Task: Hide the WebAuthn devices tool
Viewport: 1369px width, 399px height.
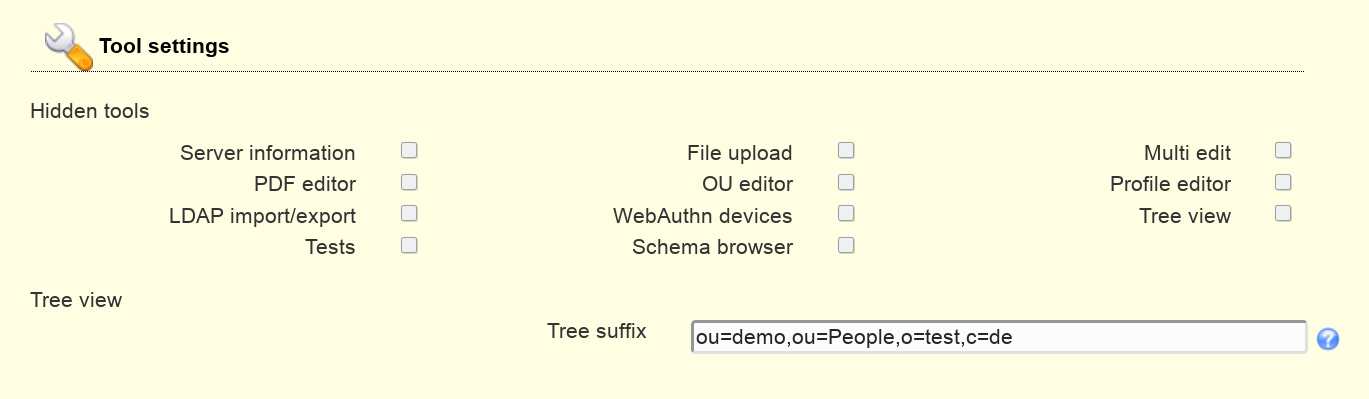Action: click(x=846, y=213)
